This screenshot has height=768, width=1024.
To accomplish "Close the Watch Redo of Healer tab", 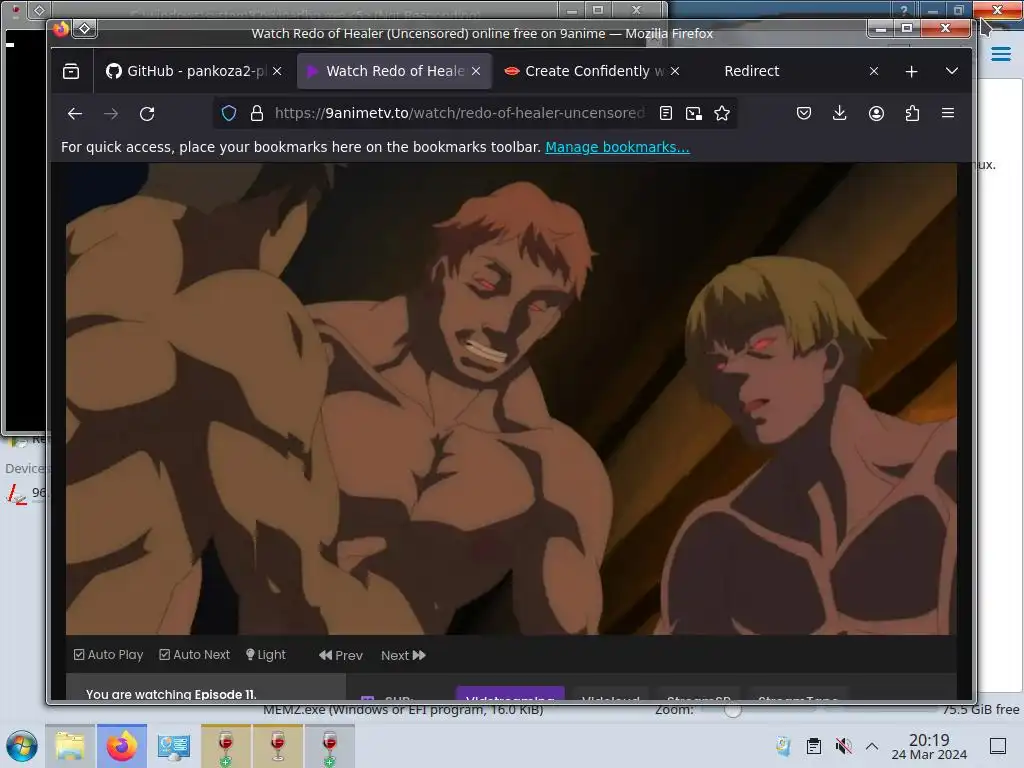I will [476, 71].
